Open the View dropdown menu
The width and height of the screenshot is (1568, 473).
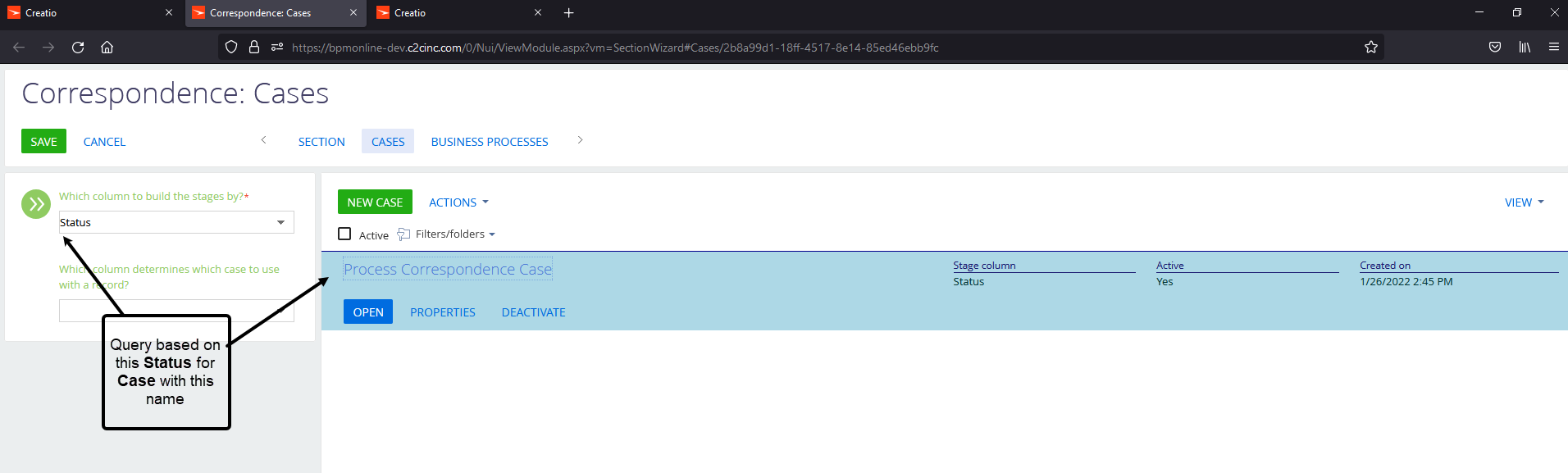tap(1524, 202)
